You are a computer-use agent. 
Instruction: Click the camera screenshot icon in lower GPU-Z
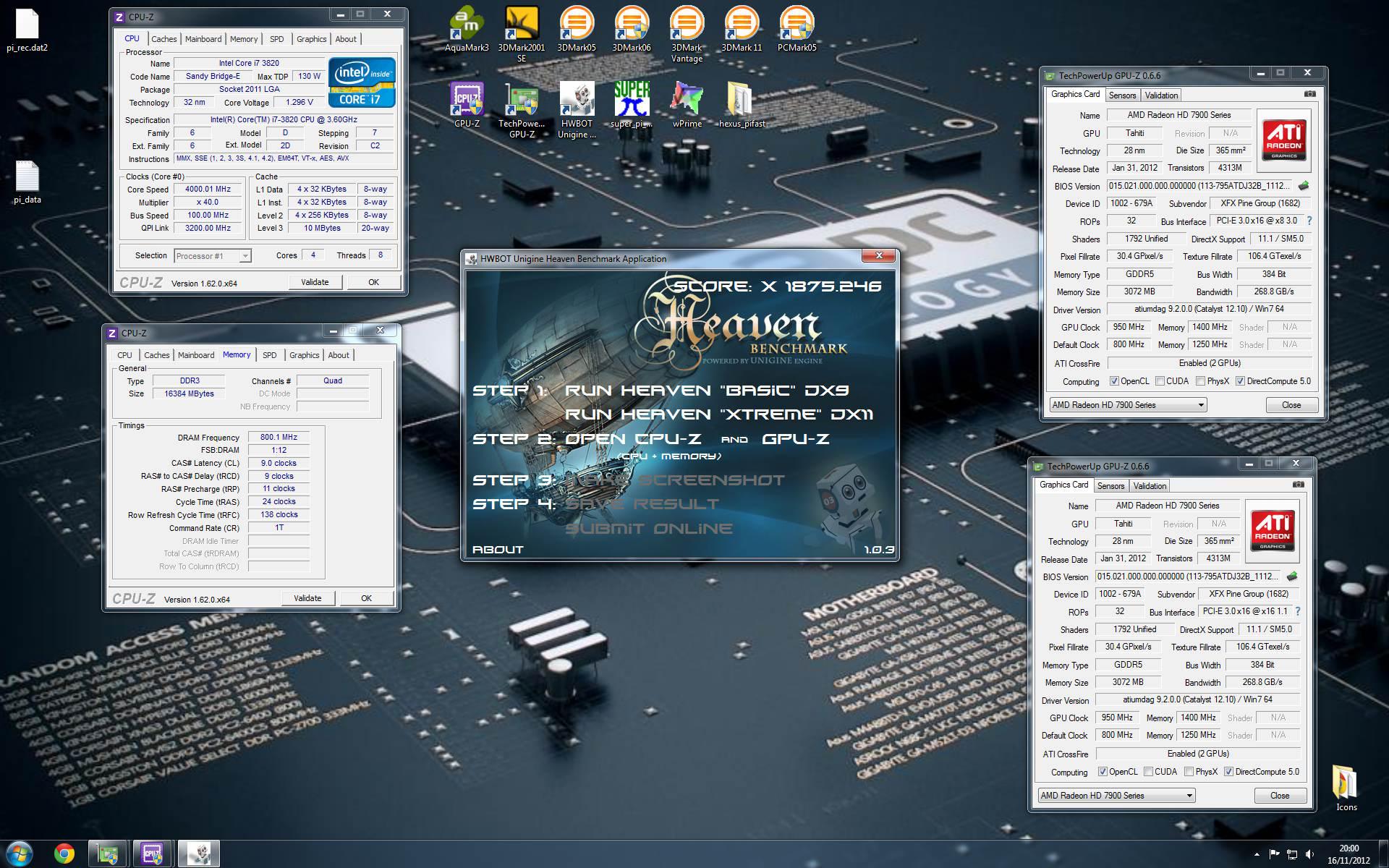tap(1298, 485)
